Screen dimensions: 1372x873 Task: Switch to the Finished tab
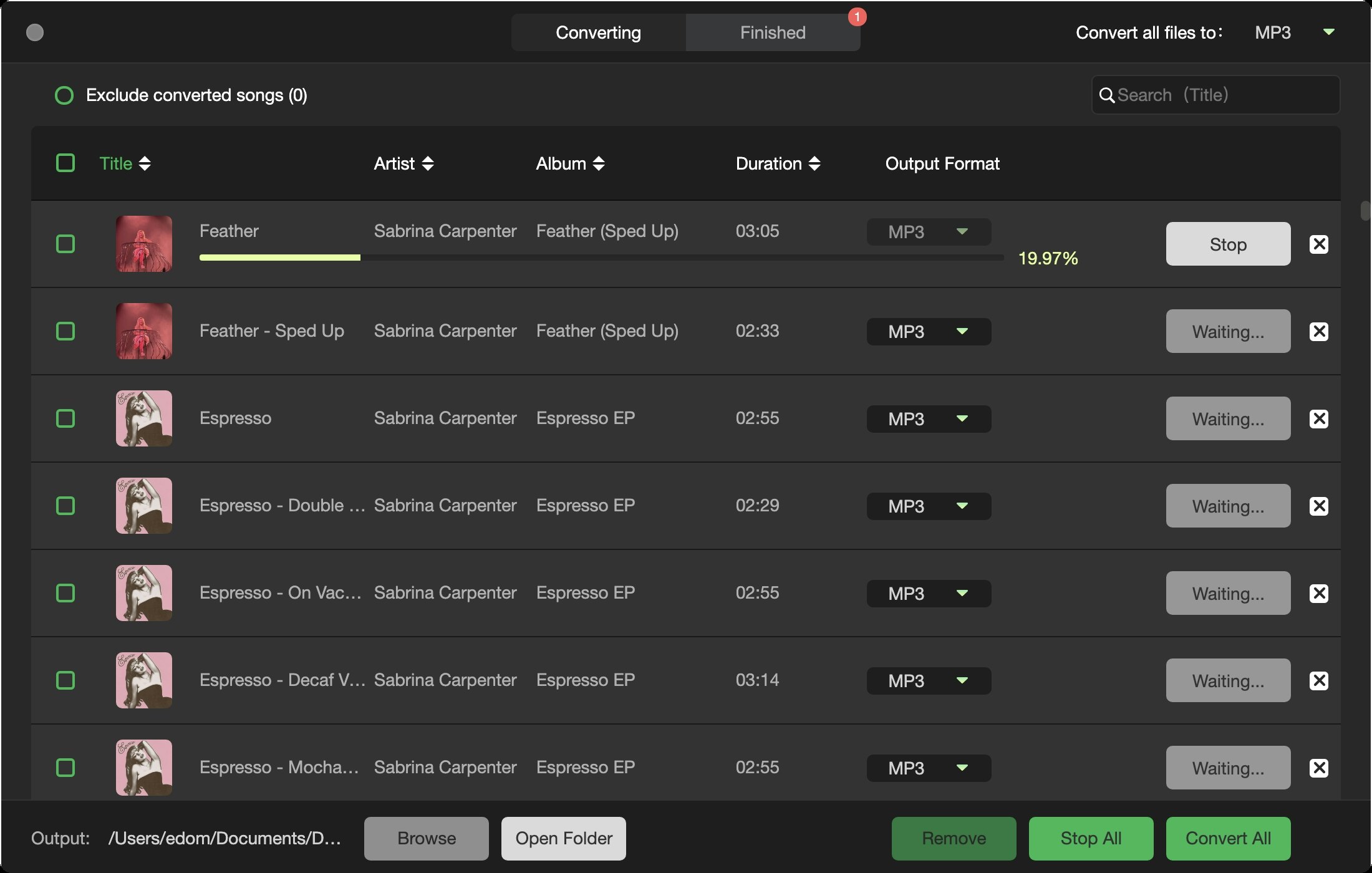[x=773, y=32]
